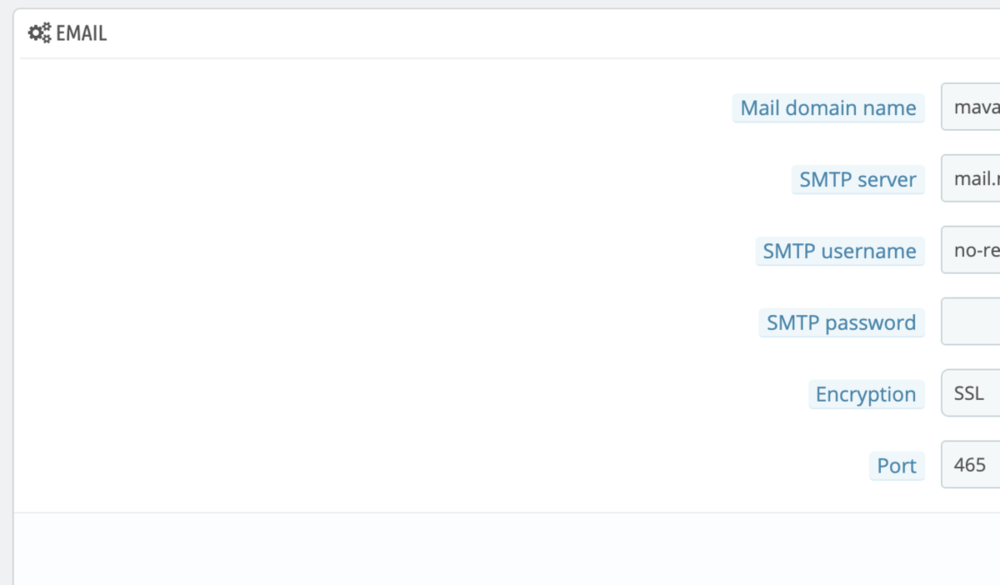Click the SSL value in Encryption
The image size is (1000, 585).
[x=967, y=394]
